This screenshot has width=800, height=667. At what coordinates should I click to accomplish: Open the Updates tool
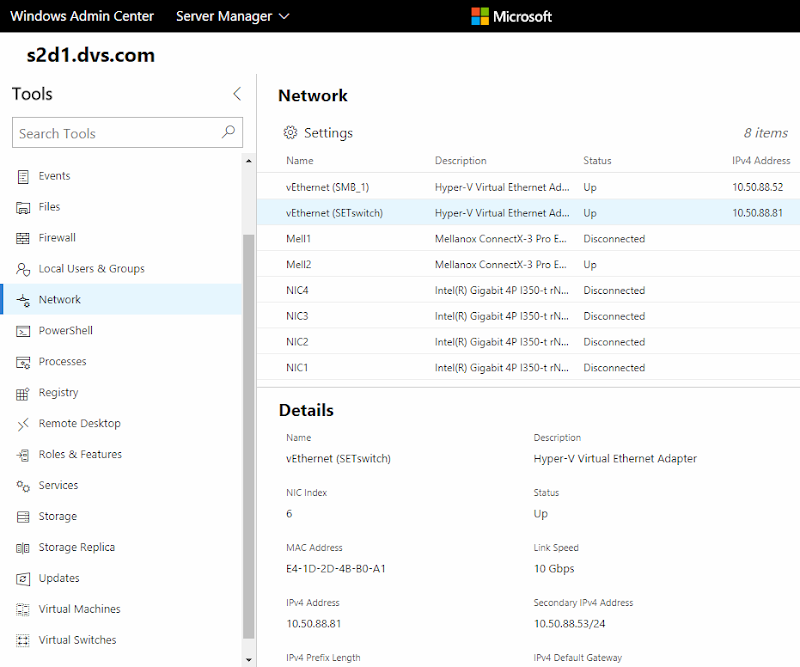coord(59,578)
